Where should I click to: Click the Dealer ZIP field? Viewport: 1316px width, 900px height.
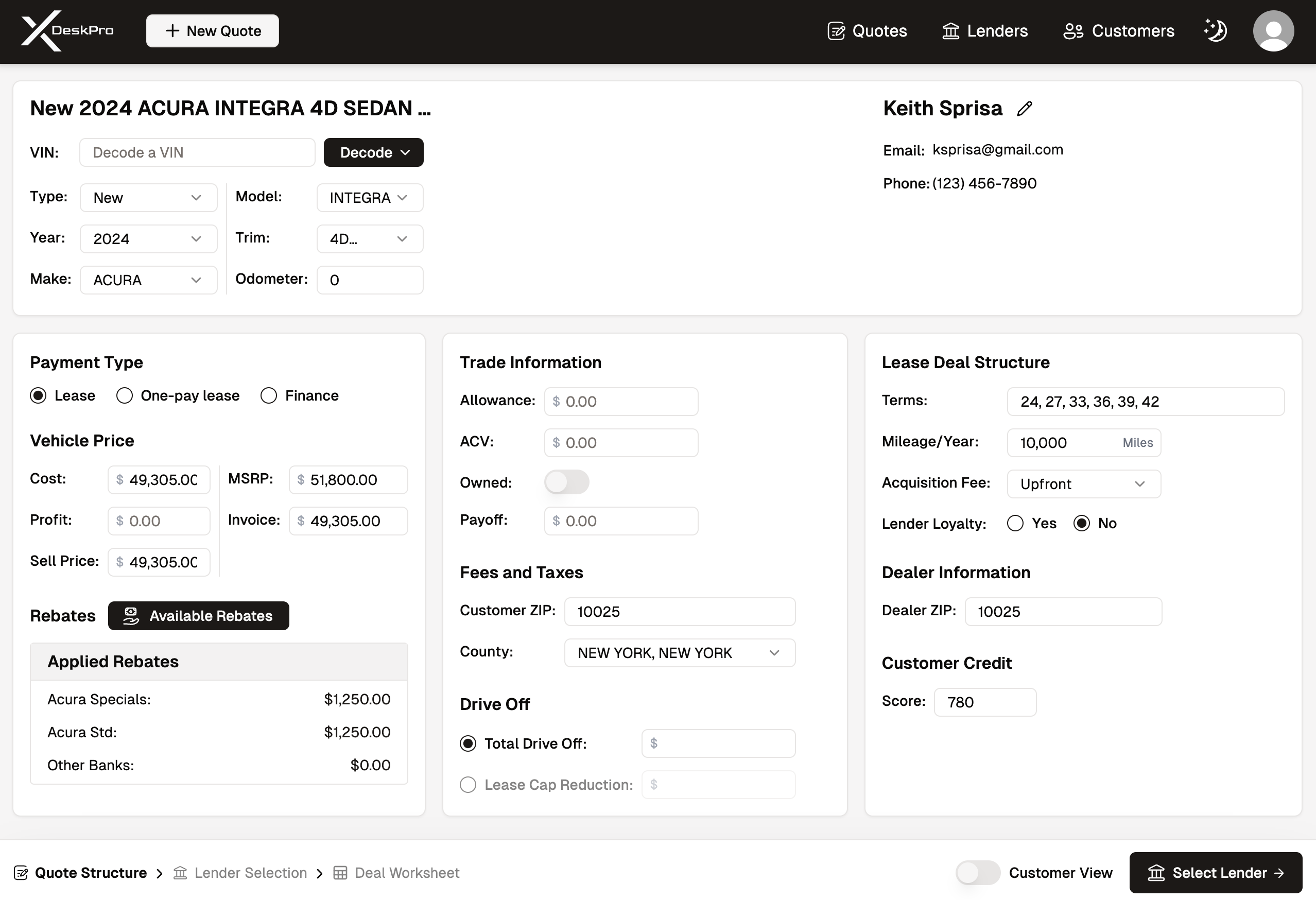point(1063,612)
